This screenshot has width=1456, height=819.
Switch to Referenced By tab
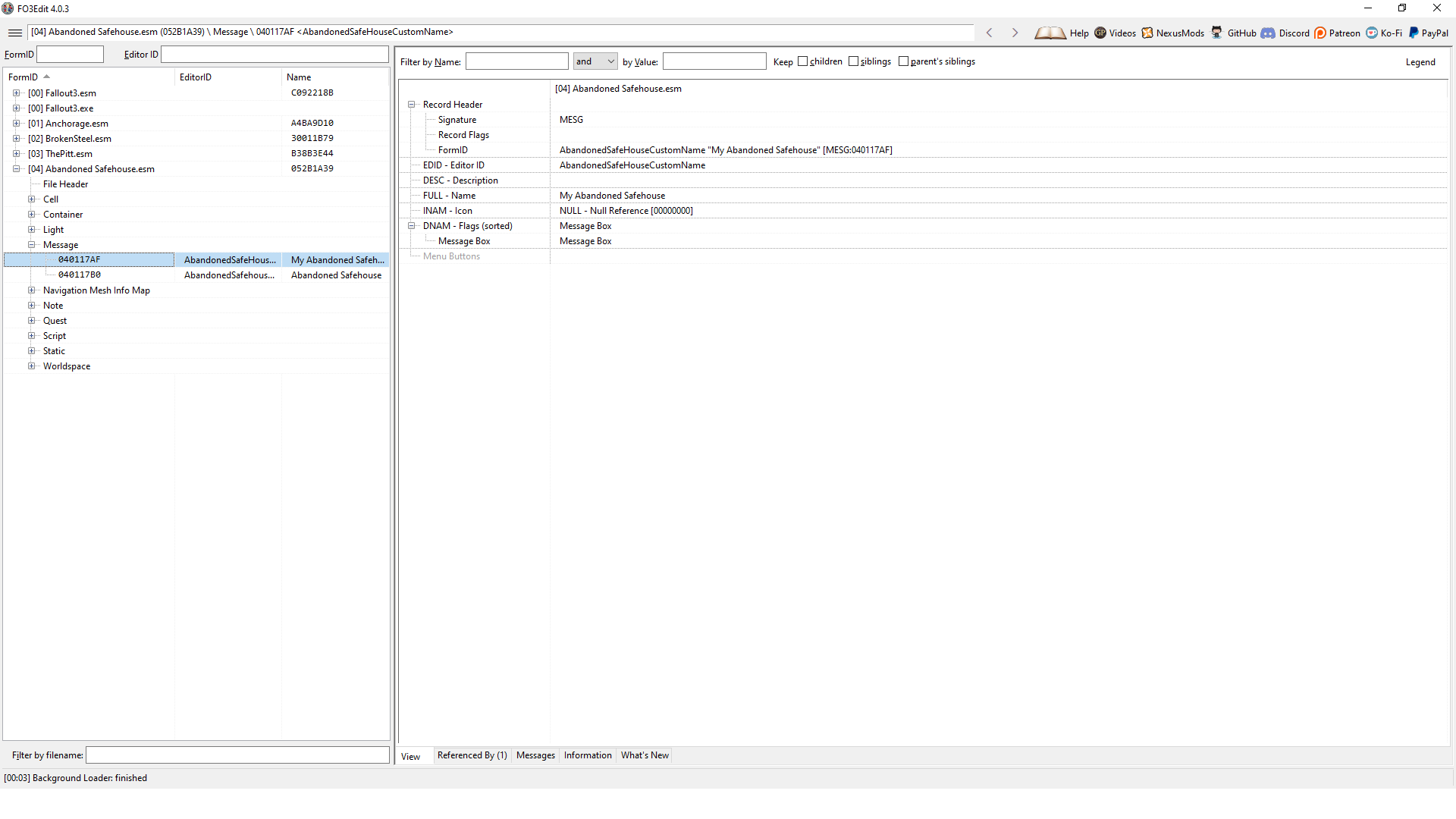click(x=472, y=755)
